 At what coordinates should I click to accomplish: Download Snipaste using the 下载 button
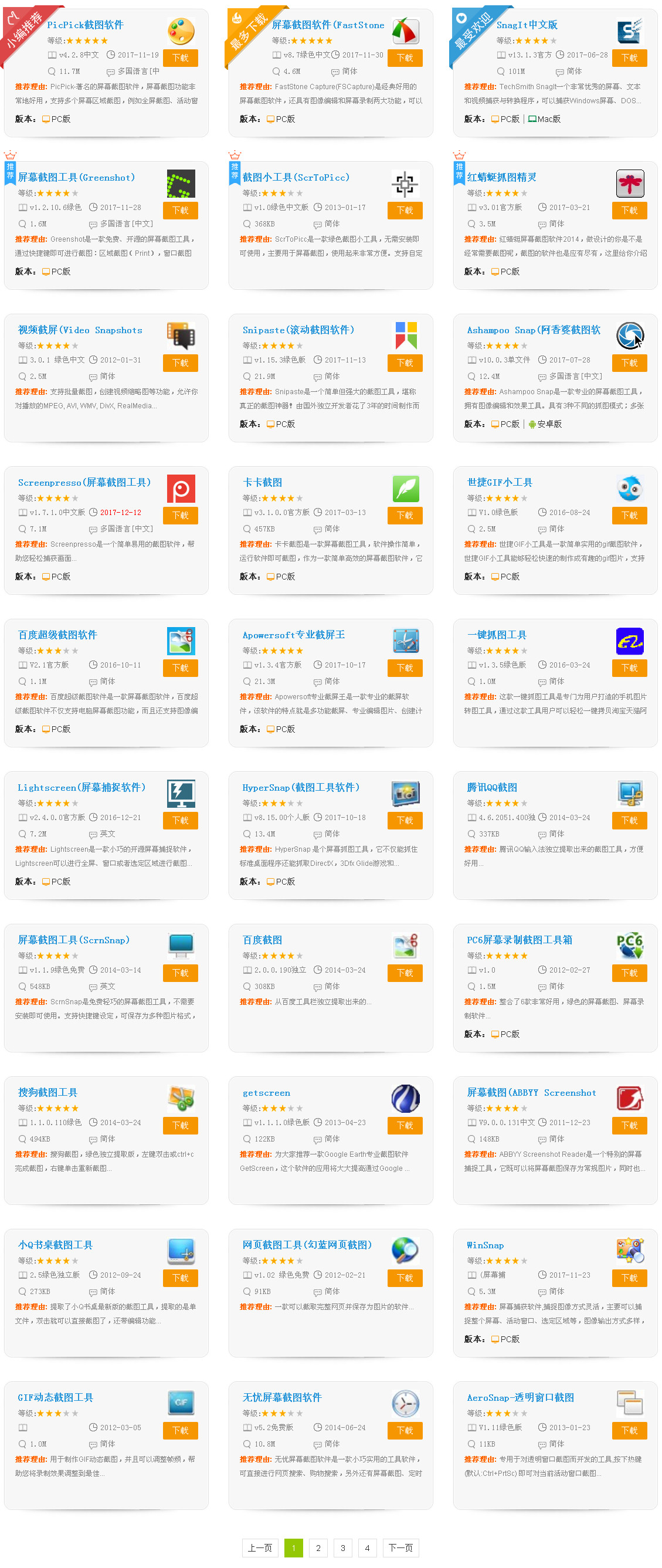point(405,363)
